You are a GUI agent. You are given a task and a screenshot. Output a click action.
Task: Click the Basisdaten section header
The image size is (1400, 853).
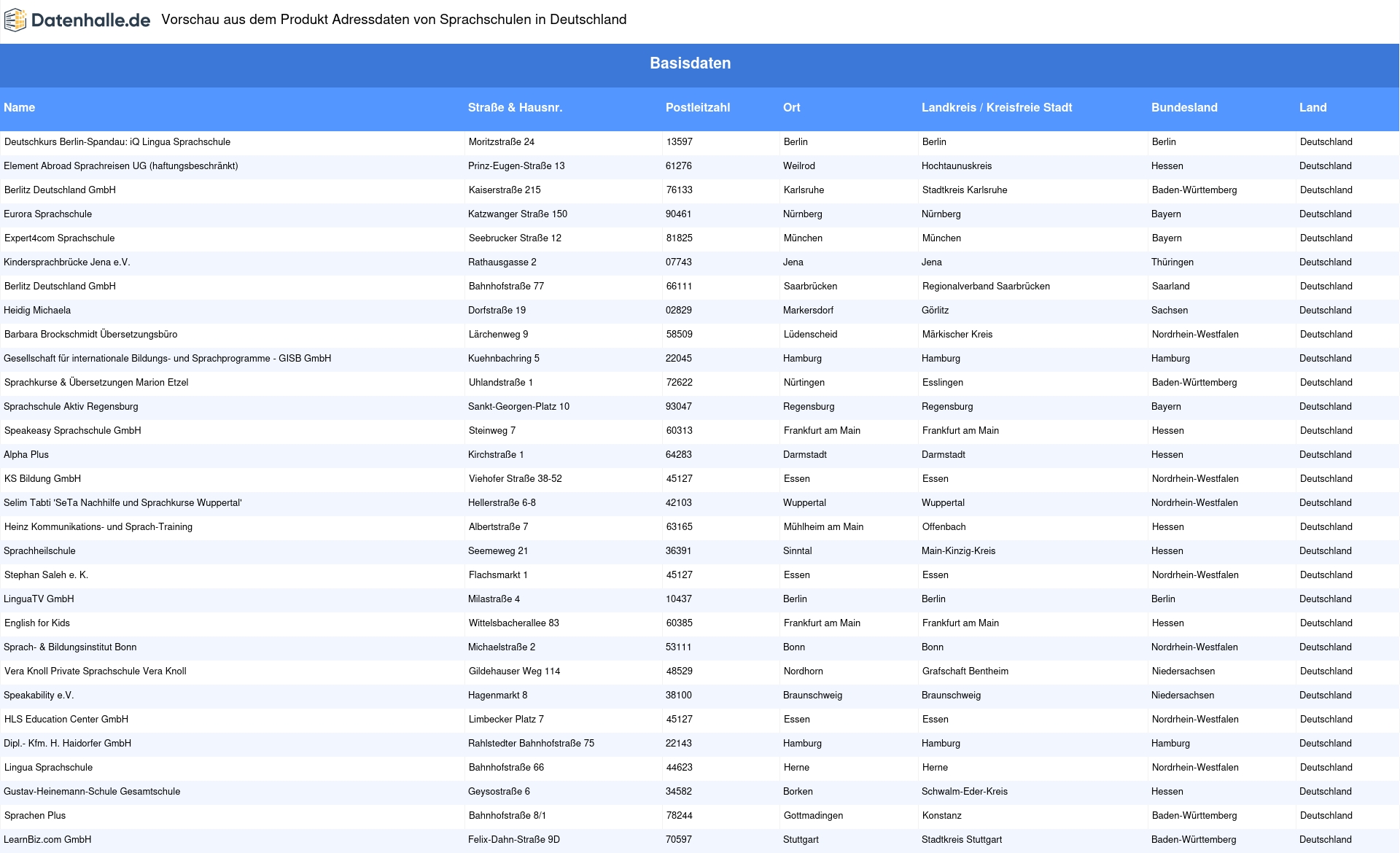click(x=691, y=63)
